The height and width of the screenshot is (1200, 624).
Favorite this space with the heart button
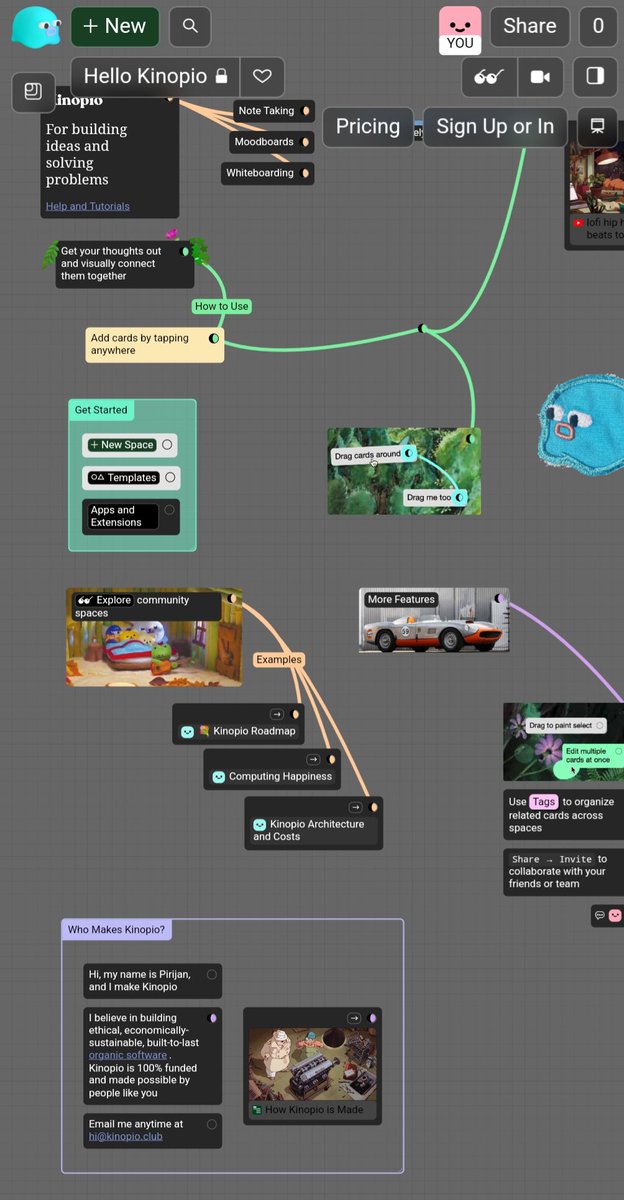[262, 76]
